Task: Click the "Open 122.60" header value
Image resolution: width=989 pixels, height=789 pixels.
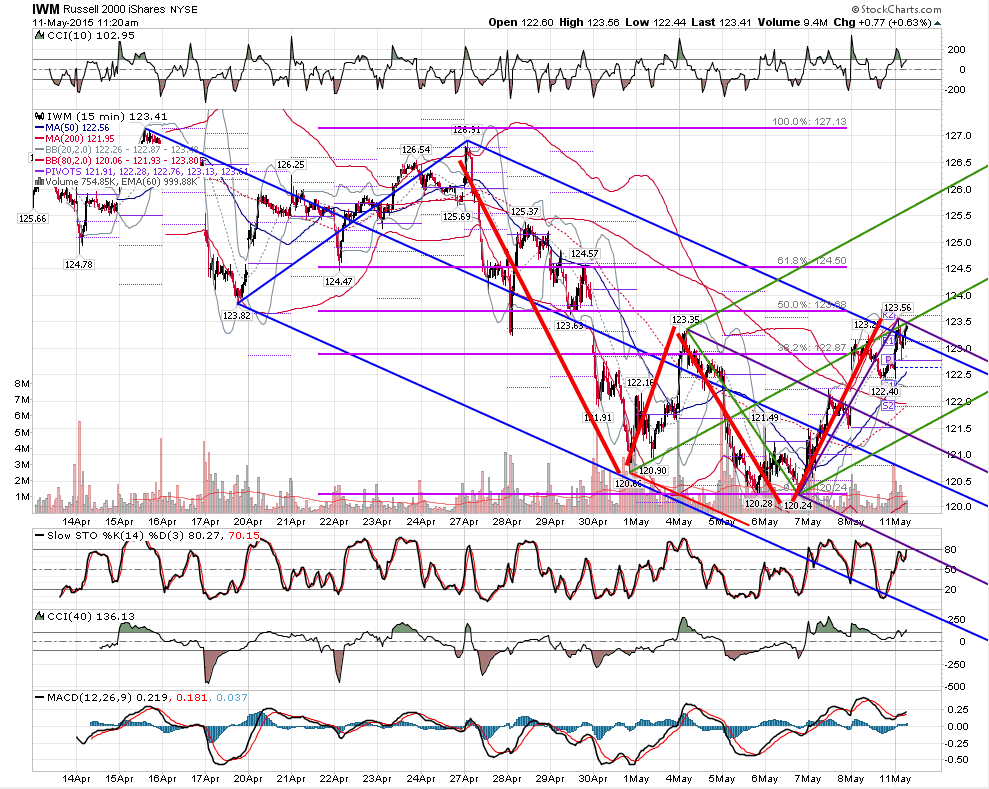Action: (x=521, y=23)
